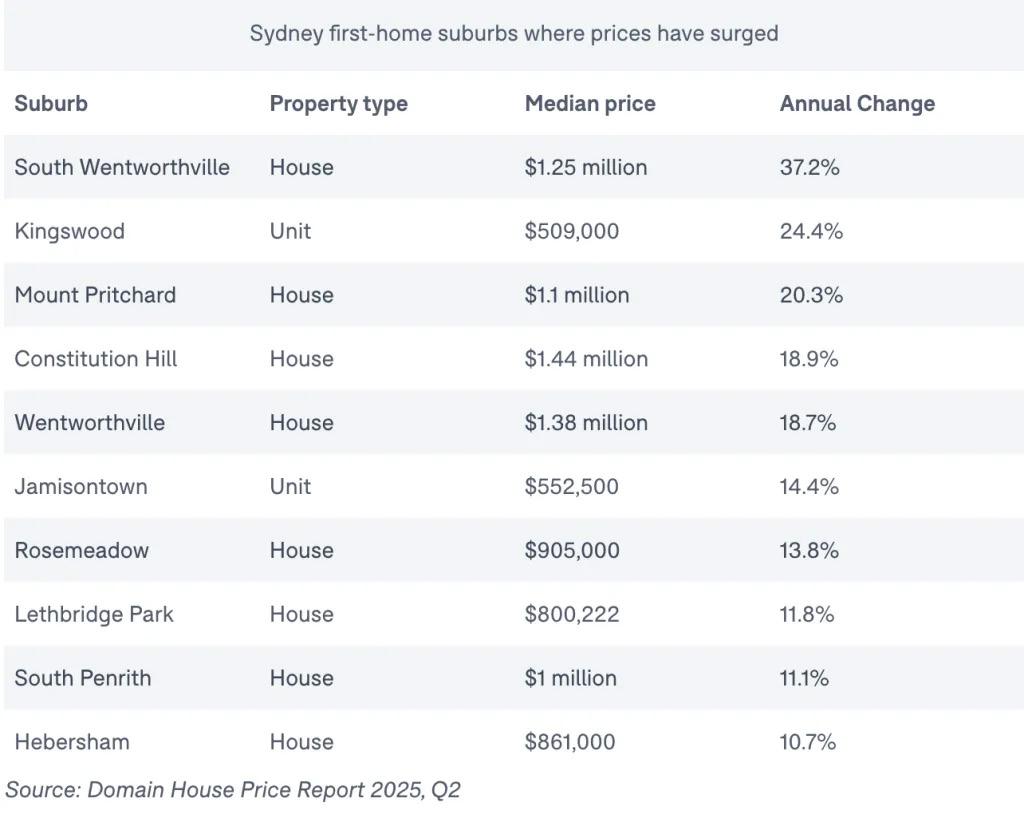Select Constitution Hill in the suburb column

(96, 359)
